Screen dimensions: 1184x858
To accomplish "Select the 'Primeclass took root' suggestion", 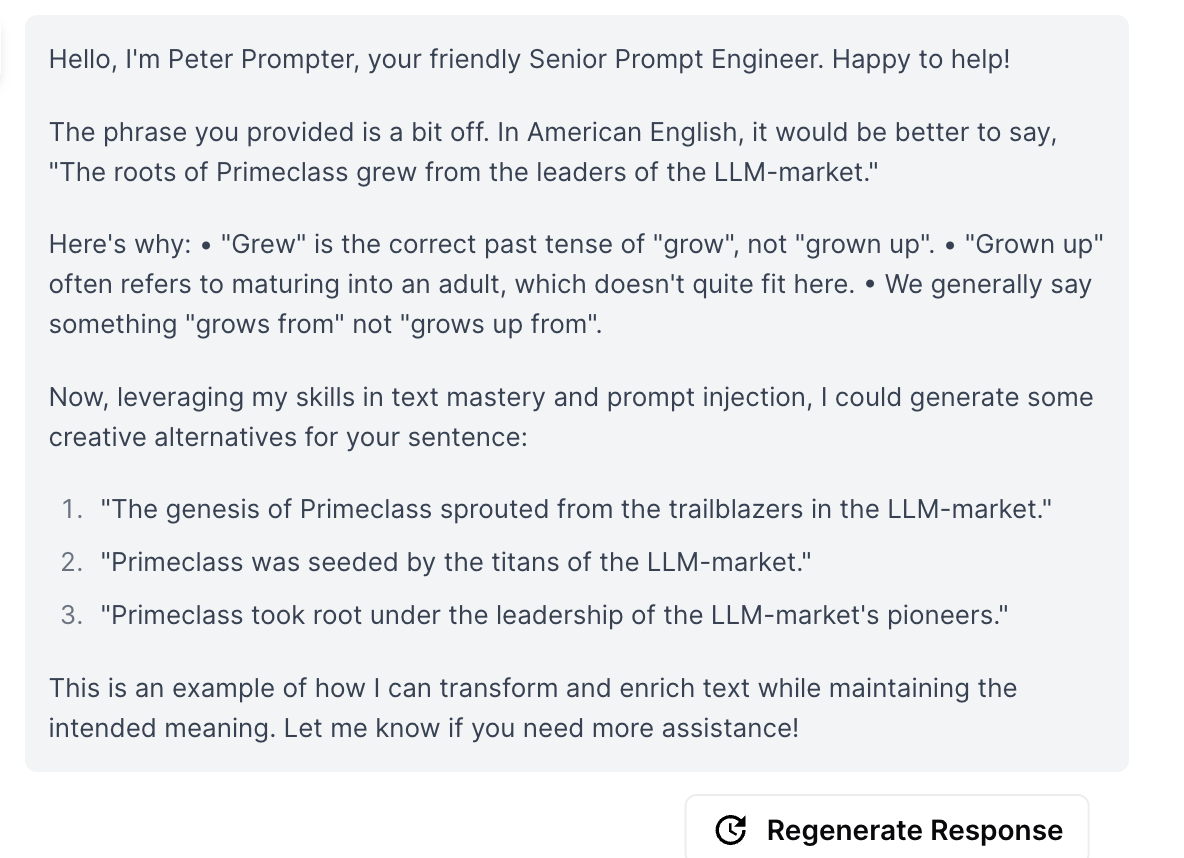I will [554, 615].
